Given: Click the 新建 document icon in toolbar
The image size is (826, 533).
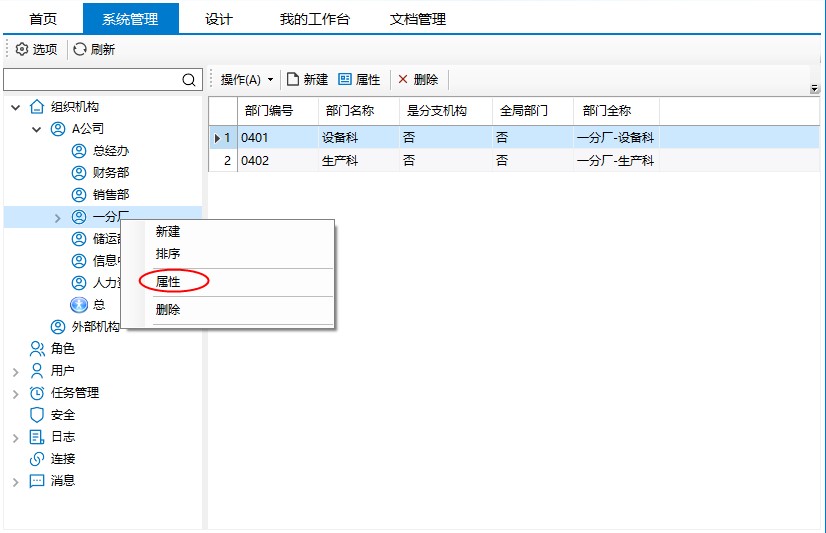Looking at the screenshot, I should pyautogui.click(x=293, y=79).
